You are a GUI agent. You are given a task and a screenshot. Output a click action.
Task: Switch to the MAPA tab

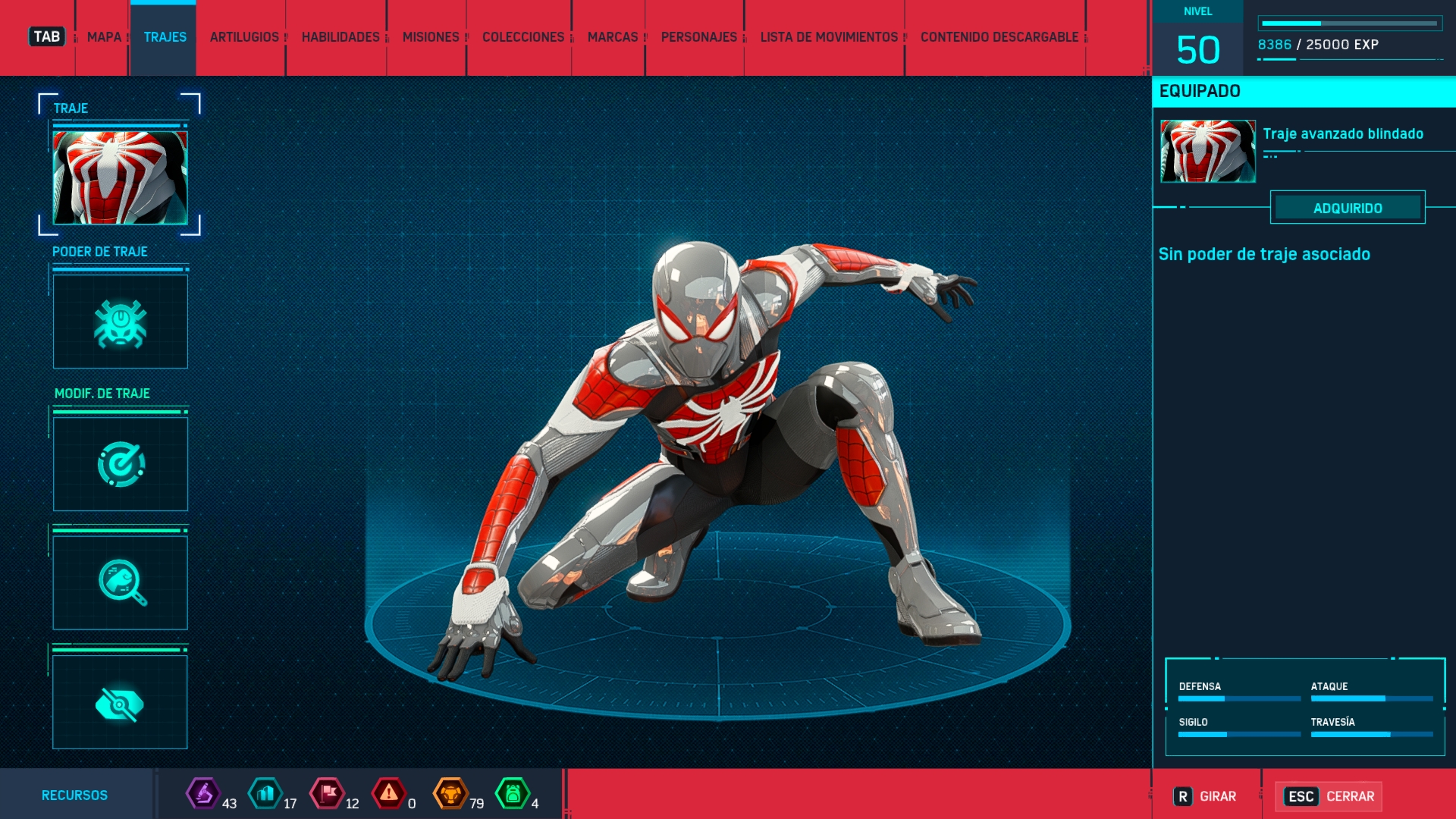tap(104, 37)
